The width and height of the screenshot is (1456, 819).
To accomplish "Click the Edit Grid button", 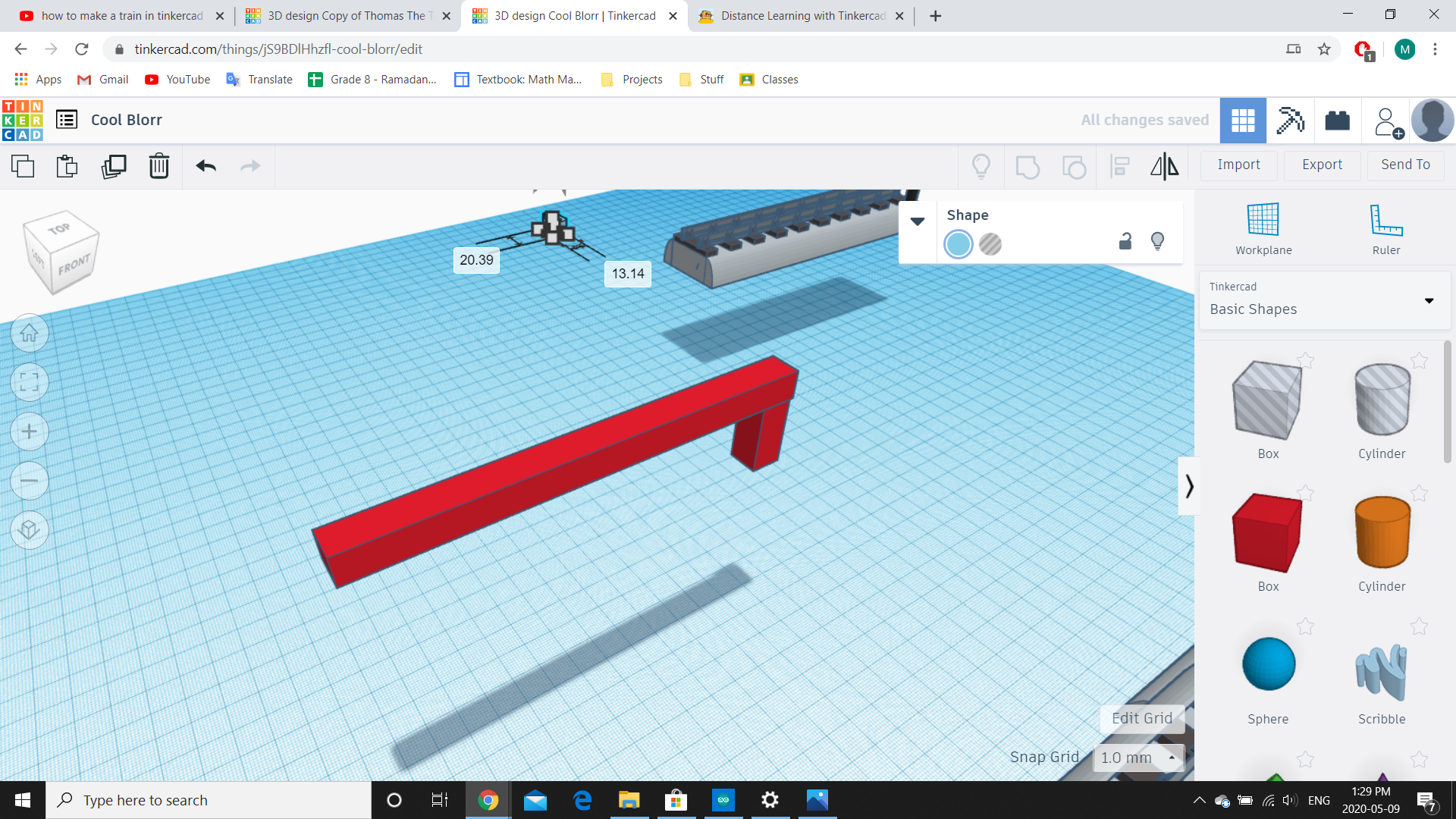I will pyautogui.click(x=1142, y=718).
